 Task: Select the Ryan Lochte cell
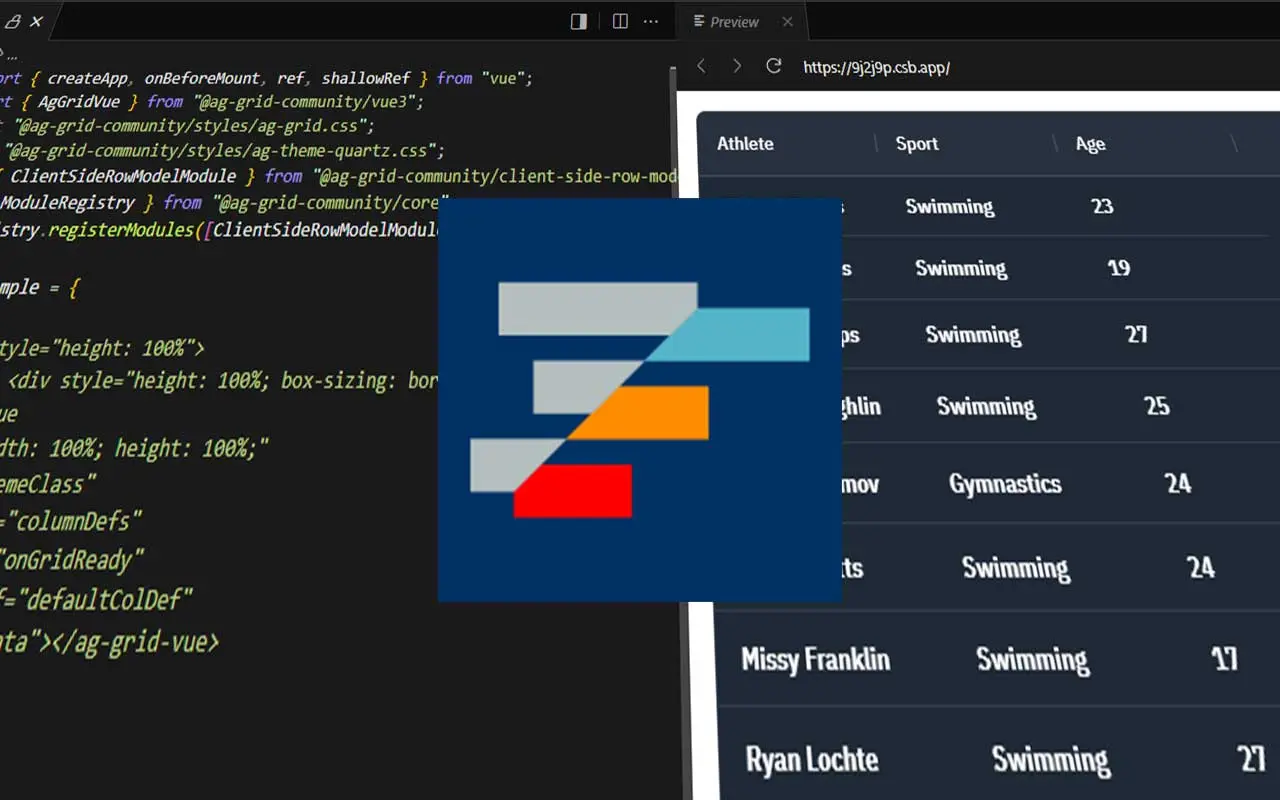coord(812,759)
